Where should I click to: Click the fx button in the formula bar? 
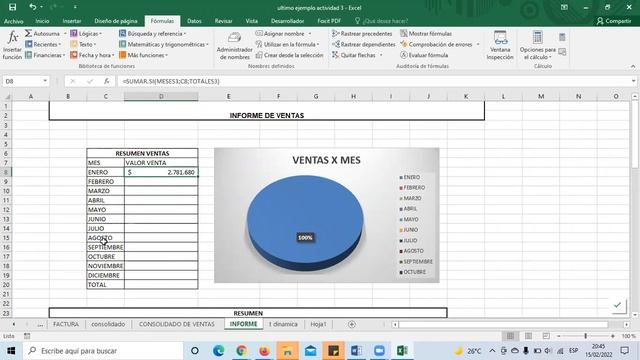coord(106,81)
